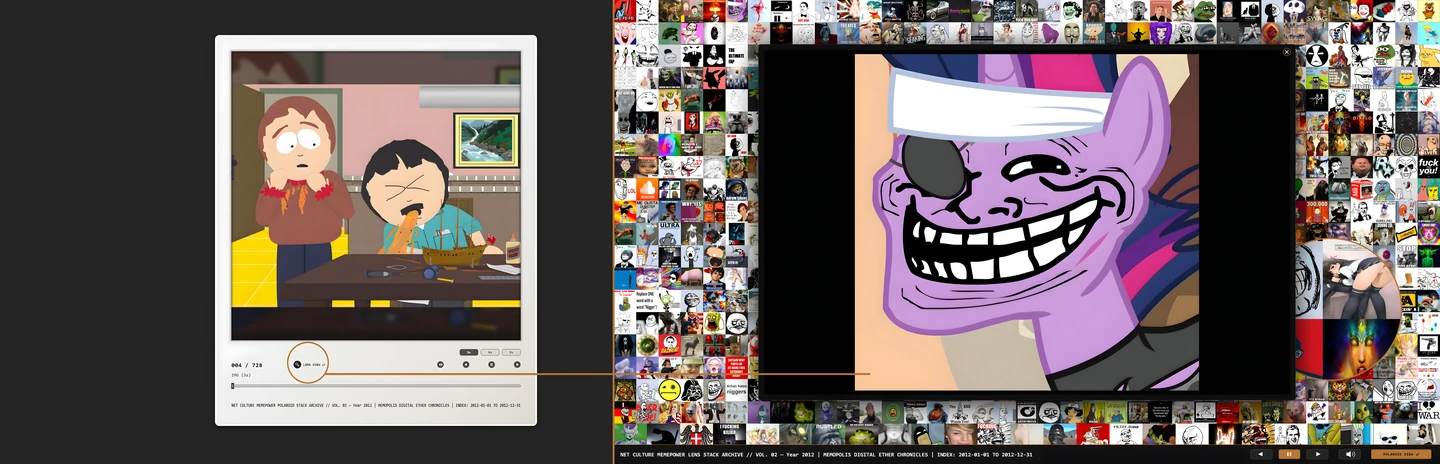The image size is (1440, 464).
Task: Click the South Park polaroid photo
Action: 376,196
